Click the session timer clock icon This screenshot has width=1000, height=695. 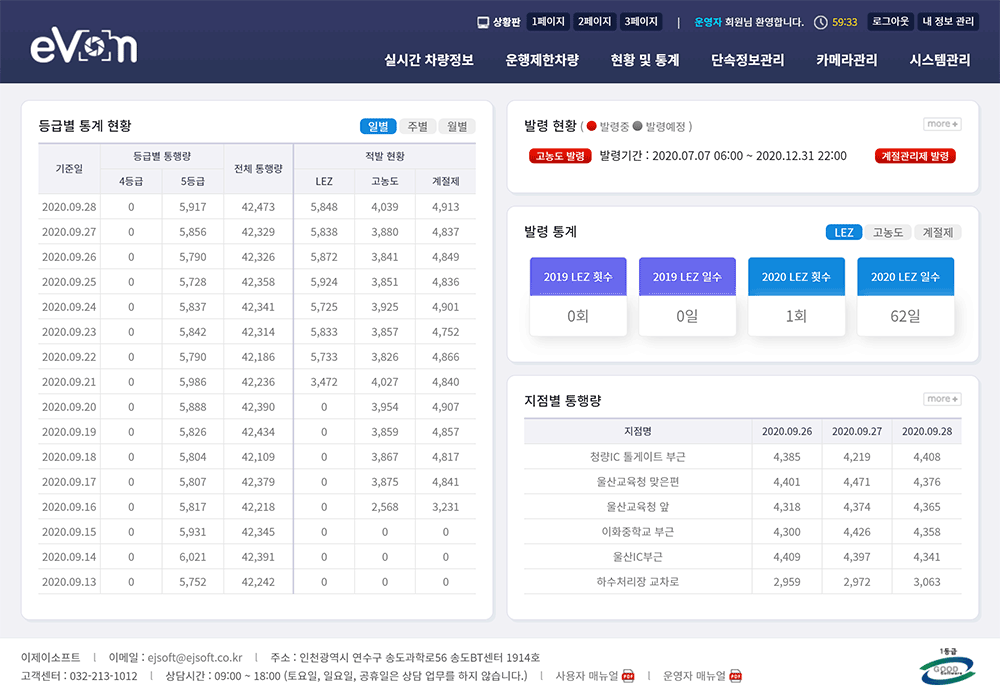point(821,22)
